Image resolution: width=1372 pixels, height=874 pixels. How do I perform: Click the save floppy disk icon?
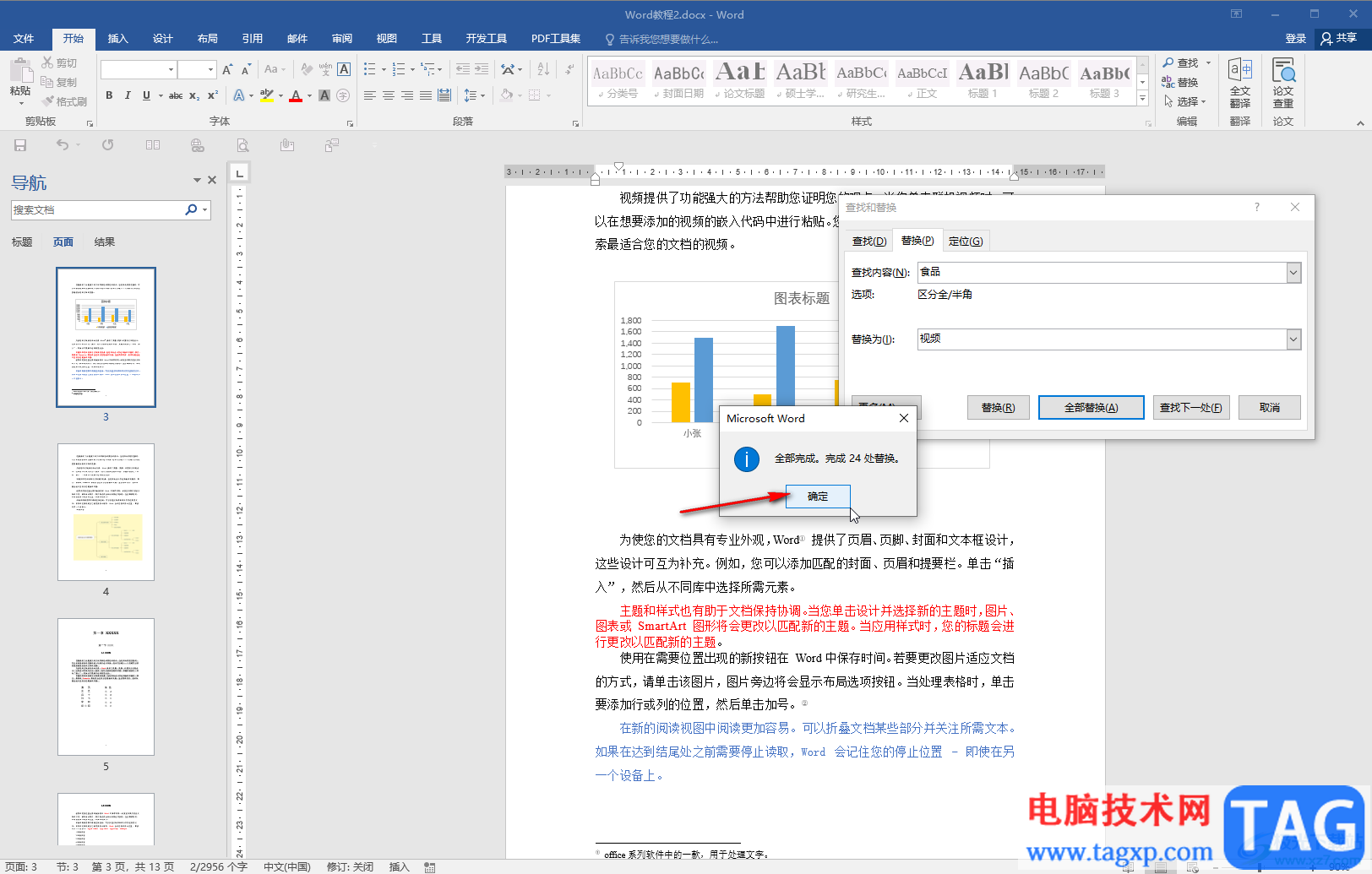[20, 145]
